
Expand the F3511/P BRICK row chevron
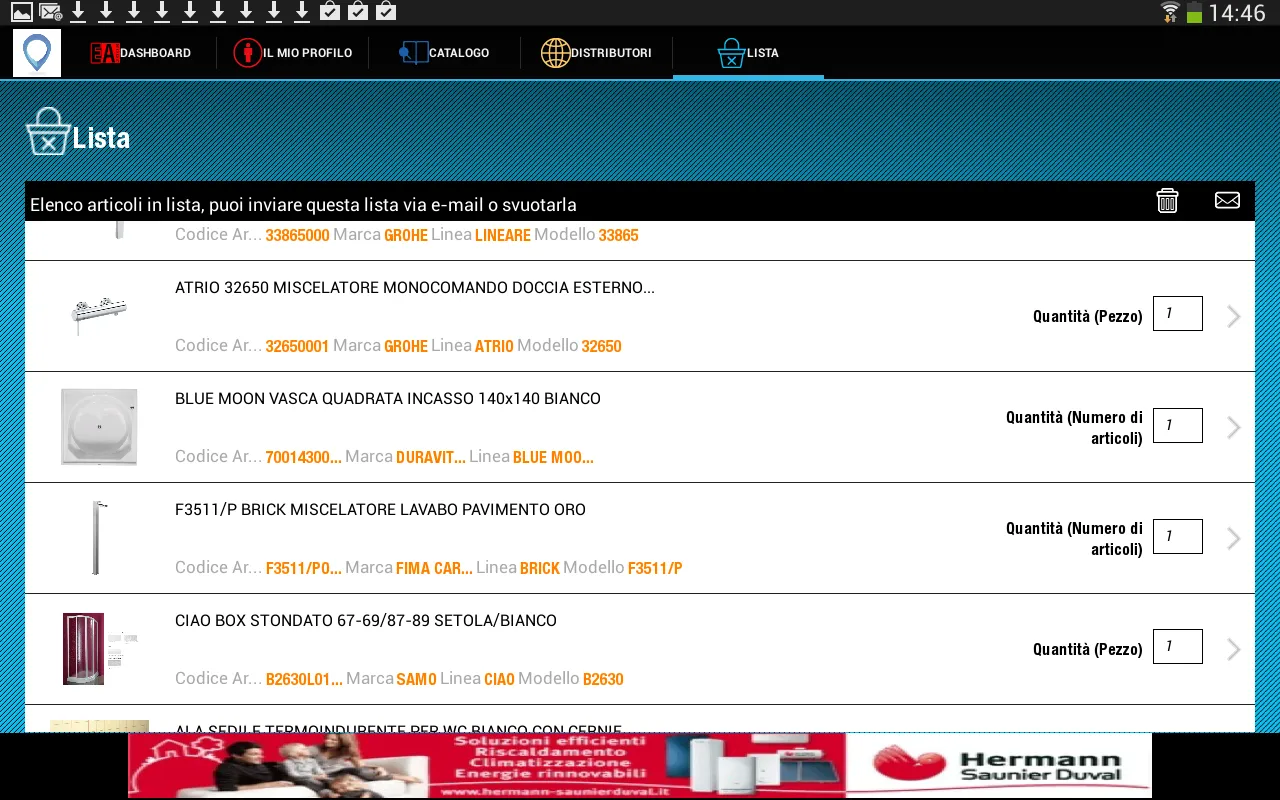[1234, 539]
